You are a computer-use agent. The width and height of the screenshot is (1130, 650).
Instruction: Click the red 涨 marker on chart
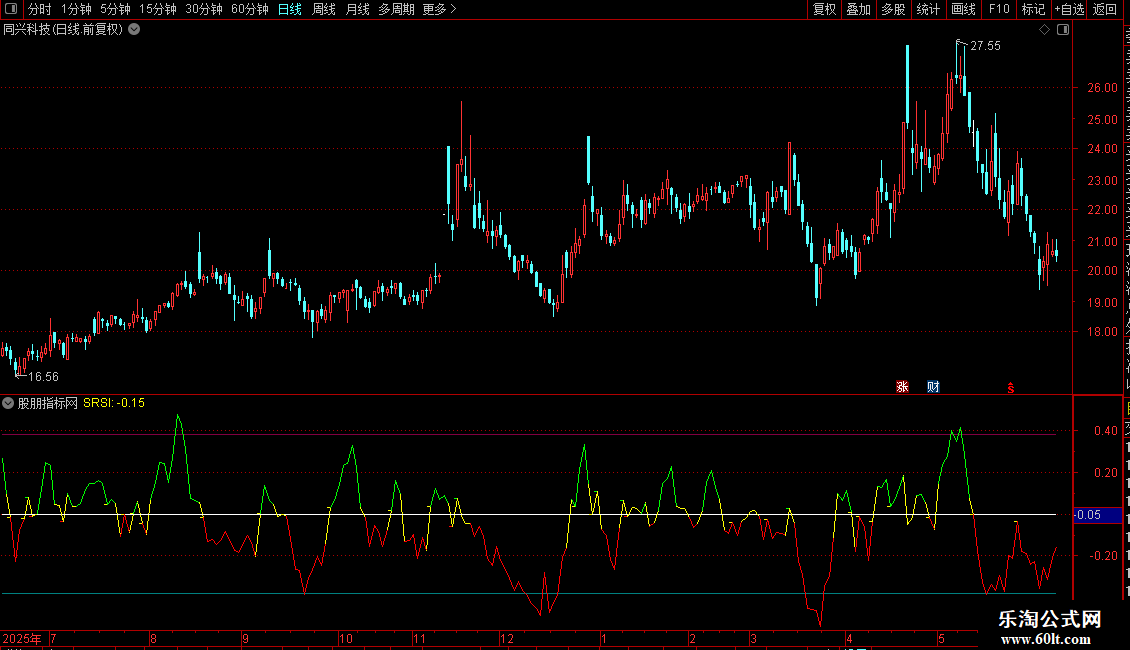[x=902, y=387]
